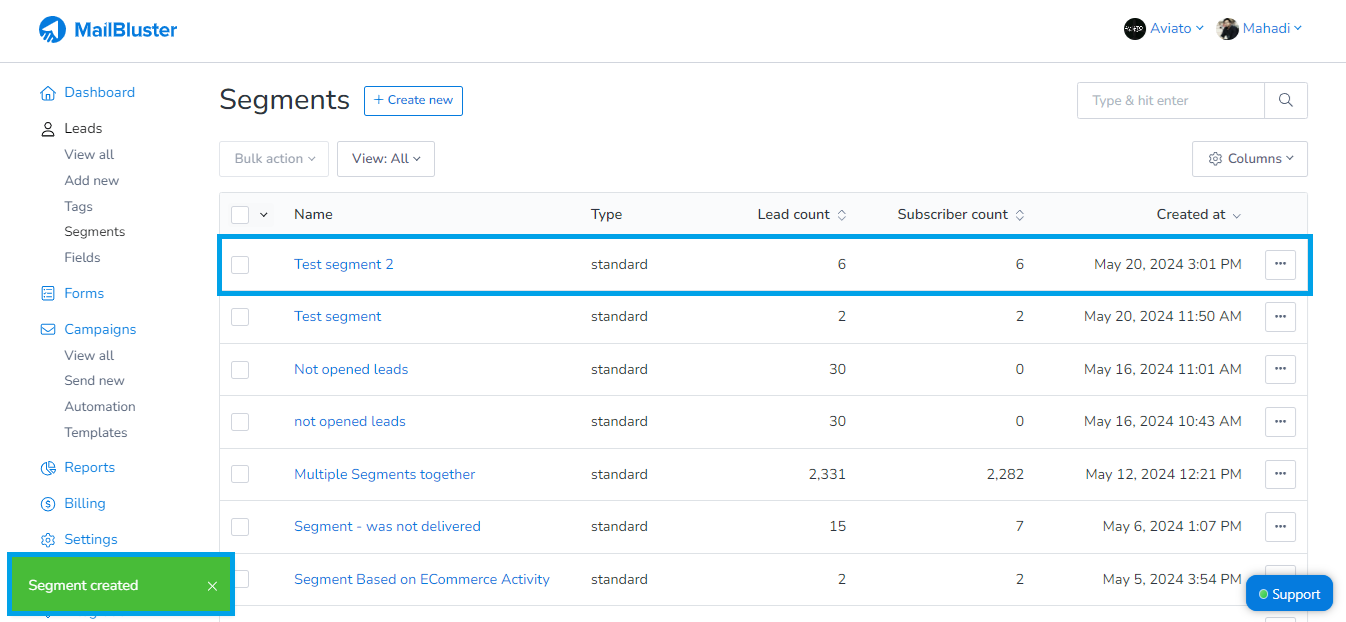Viewport: 1346px width, 622px height.
Task: Open the ellipsis menu for Test segment 2
Action: 1280,264
